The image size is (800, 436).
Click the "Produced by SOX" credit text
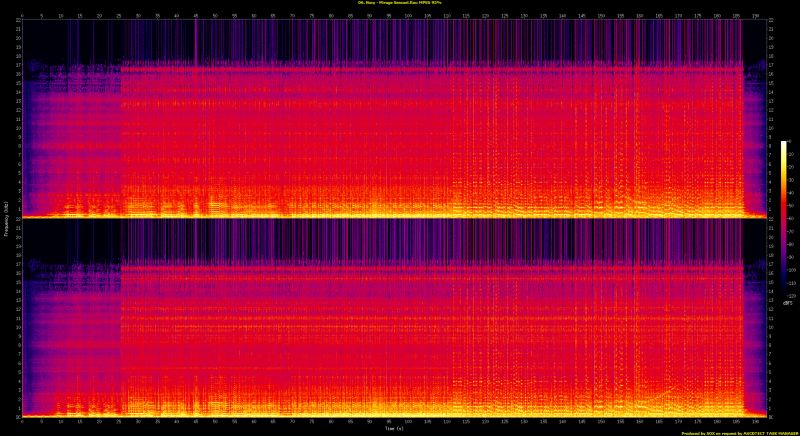(735, 433)
